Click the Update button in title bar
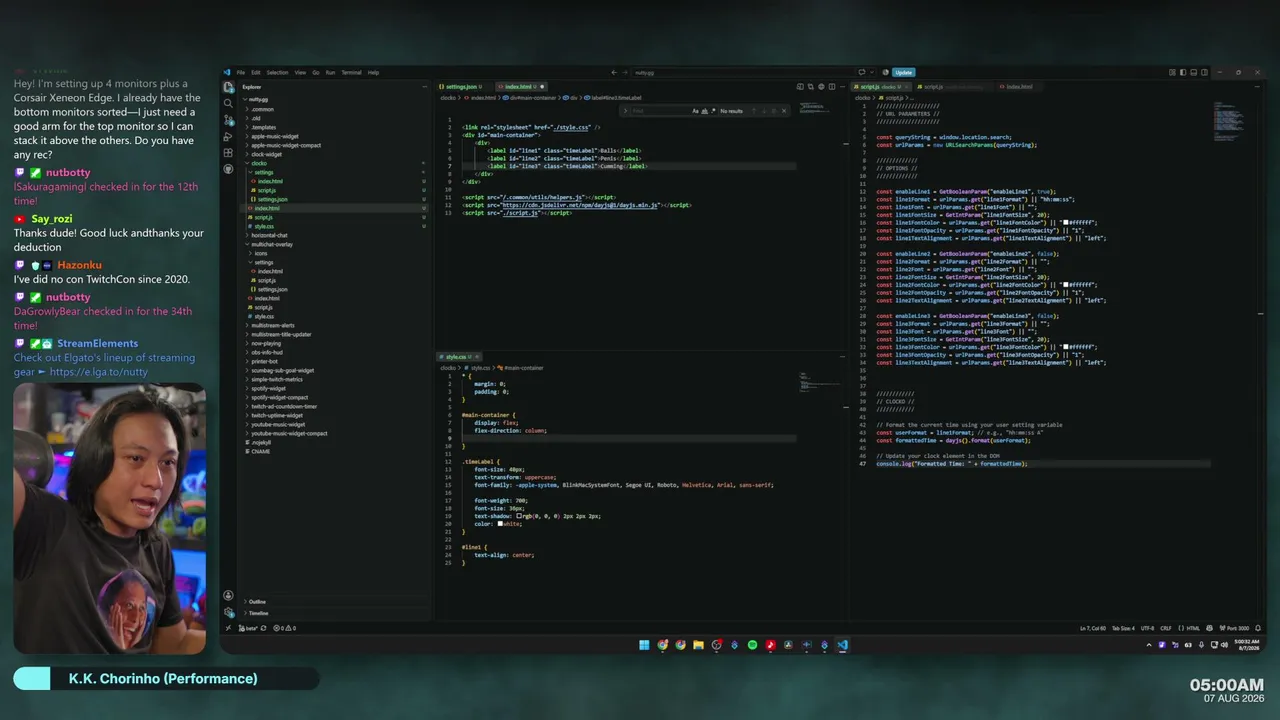The height and width of the screenshot is (720, 1280). [903, 72]
